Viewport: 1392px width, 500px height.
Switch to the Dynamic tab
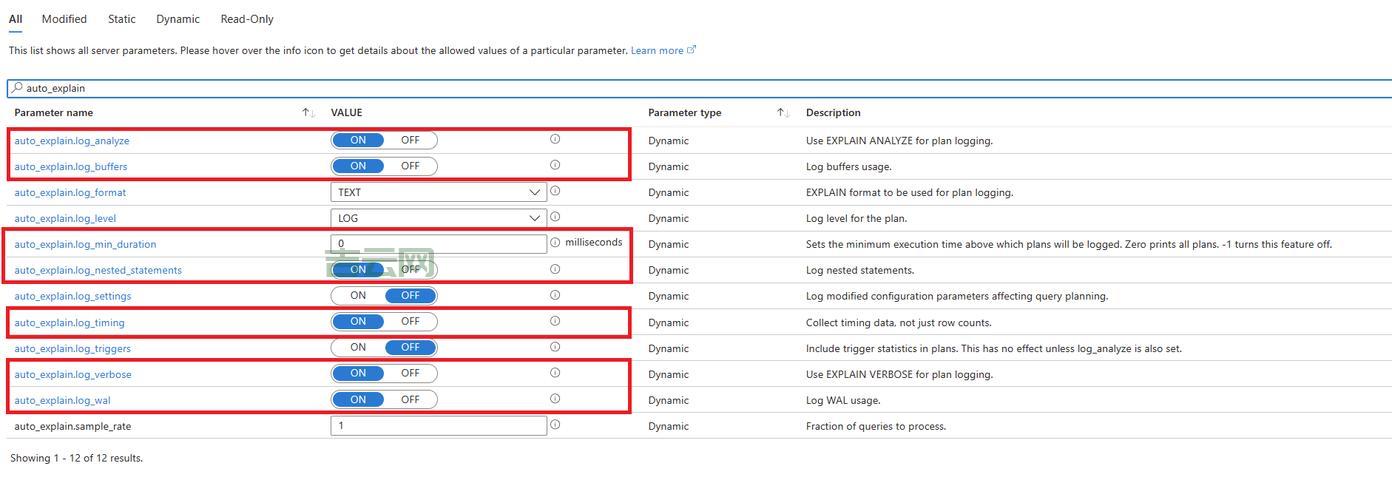[178, 19]
